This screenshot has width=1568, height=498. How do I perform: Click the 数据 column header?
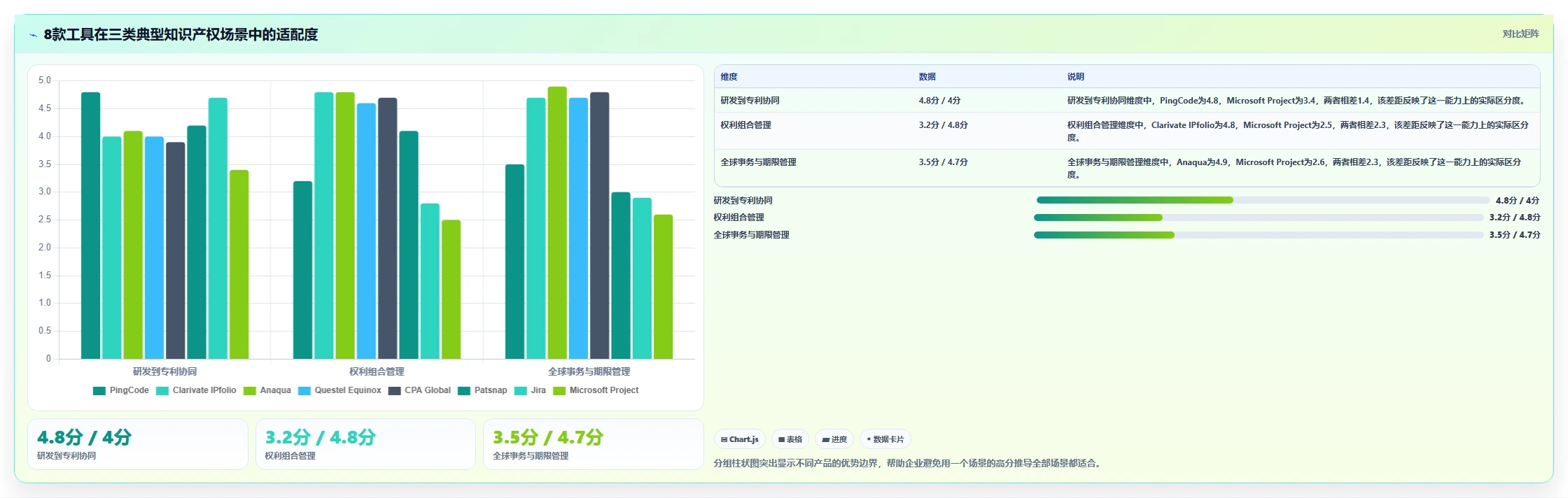927,77
